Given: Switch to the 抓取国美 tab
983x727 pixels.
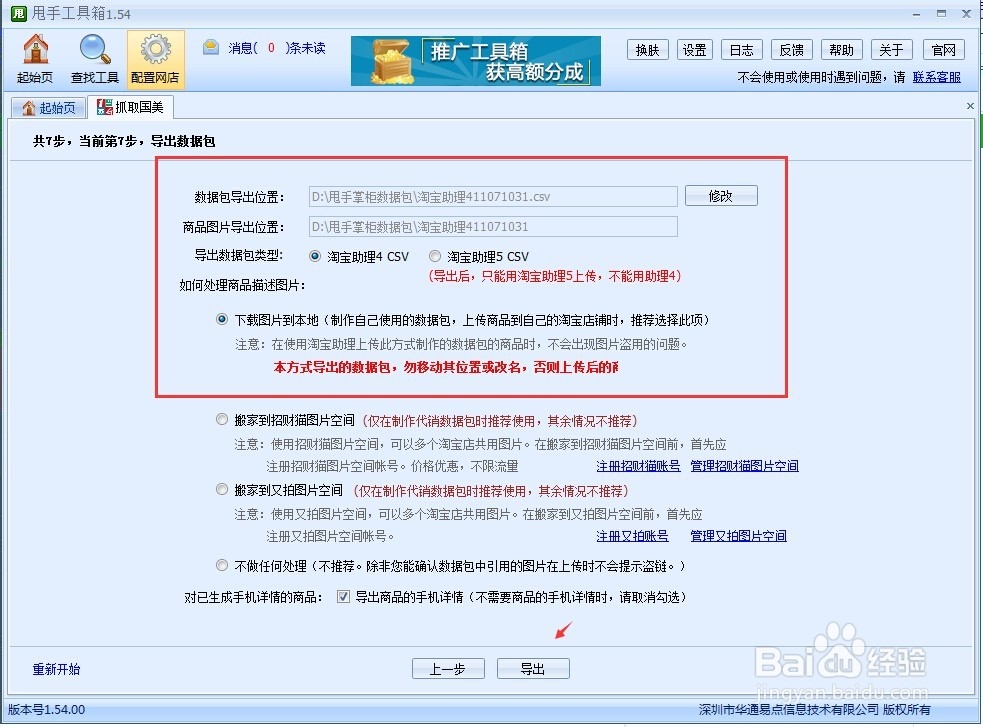Looking at the screenshot, I should pyautogui.click(x=132, y=106).
